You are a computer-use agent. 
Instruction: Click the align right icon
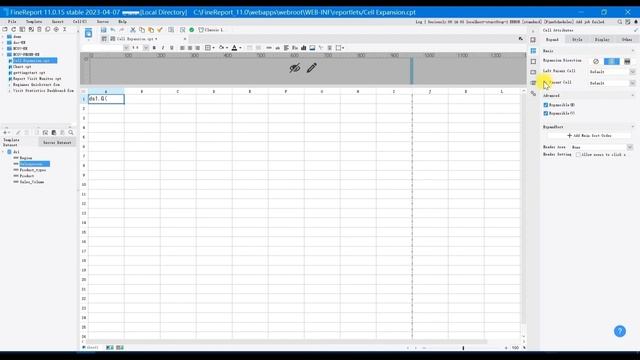198,48
